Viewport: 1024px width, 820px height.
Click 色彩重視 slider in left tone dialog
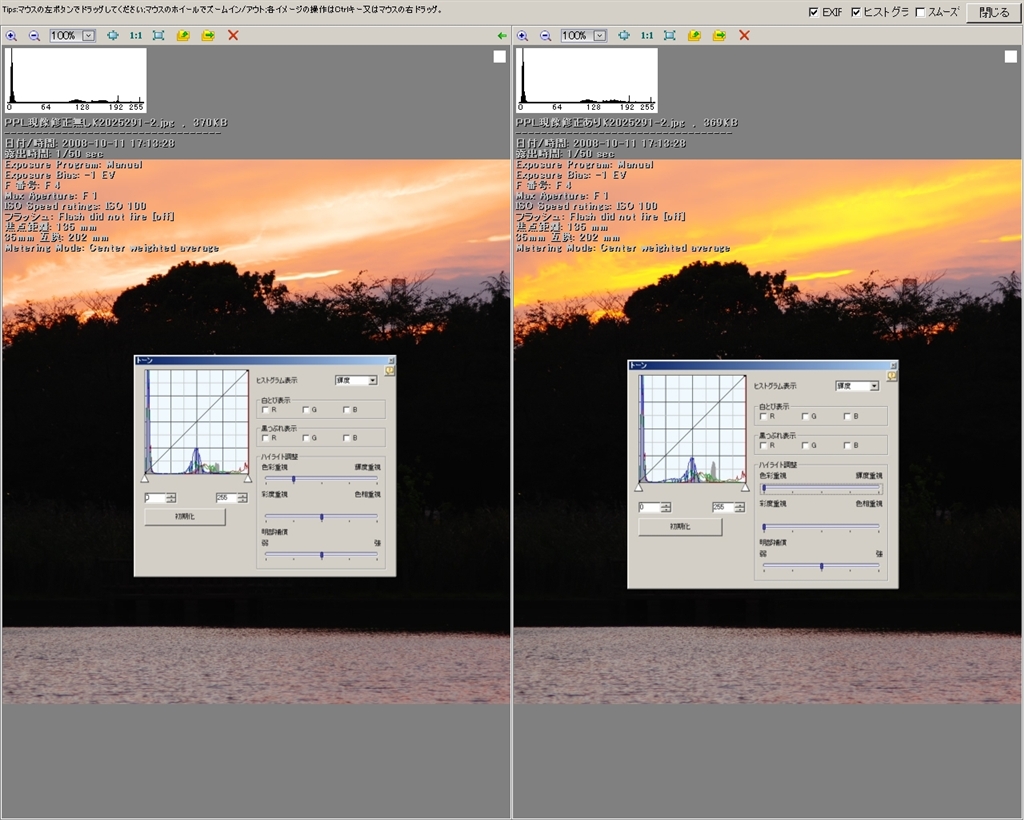[321, 479]
